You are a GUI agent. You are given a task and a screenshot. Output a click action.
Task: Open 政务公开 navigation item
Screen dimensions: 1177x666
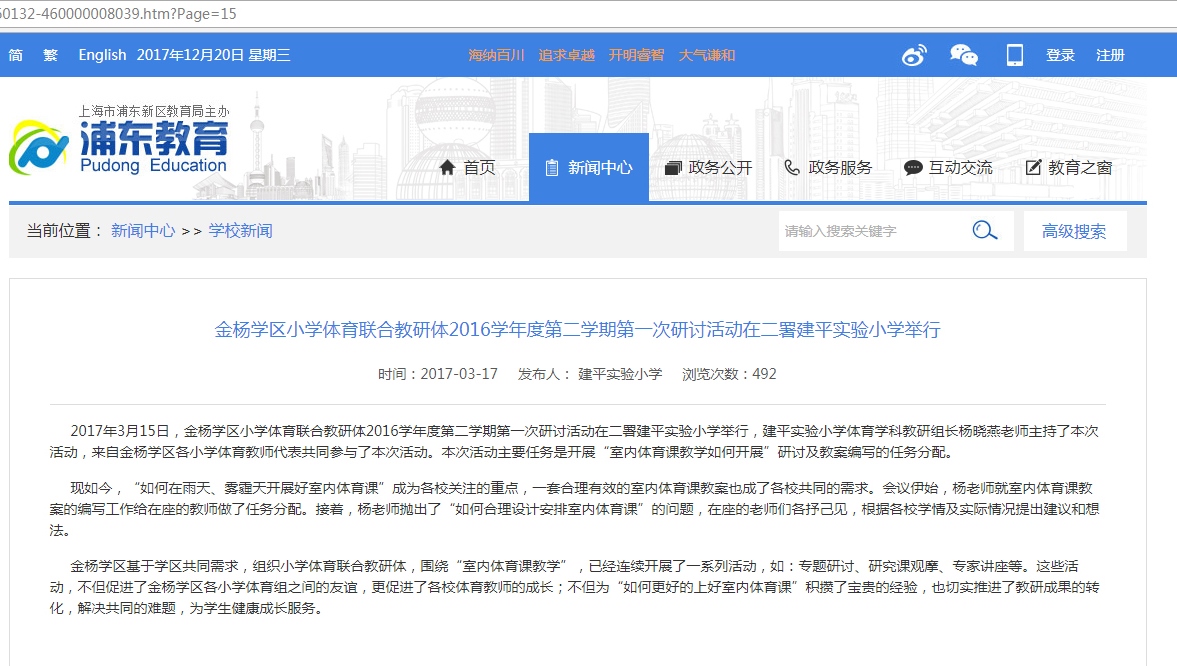[x=709, y=167]
